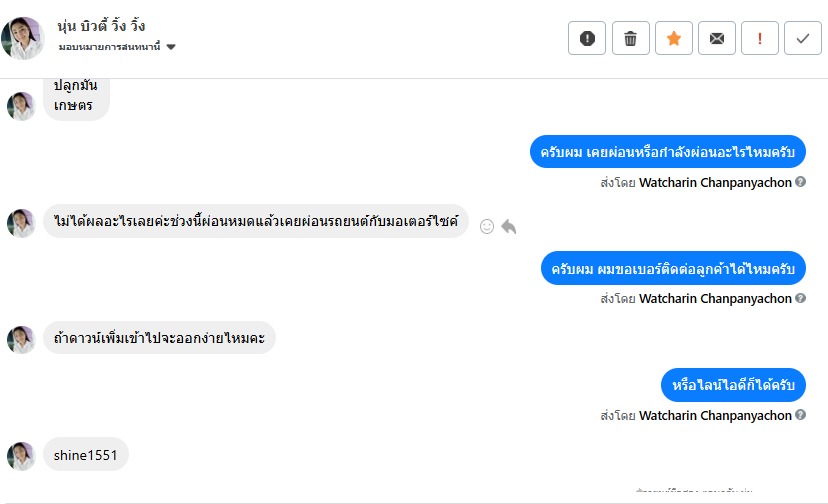
Task: Click the blue ครับผม เคยผ่อน message bubble
Action: pos(667,152)
